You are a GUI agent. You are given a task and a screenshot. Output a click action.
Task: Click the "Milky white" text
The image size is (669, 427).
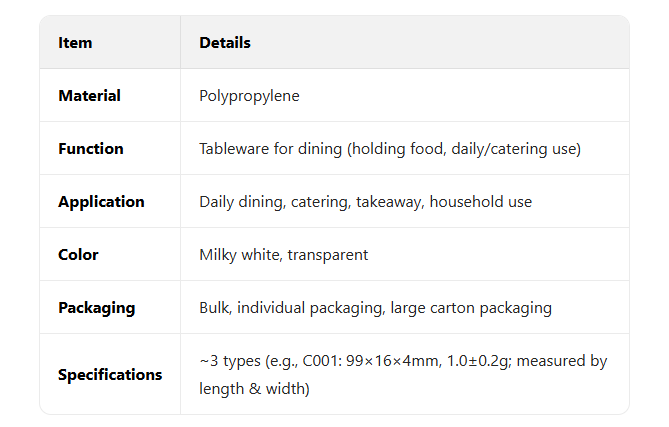pos(239,255)
